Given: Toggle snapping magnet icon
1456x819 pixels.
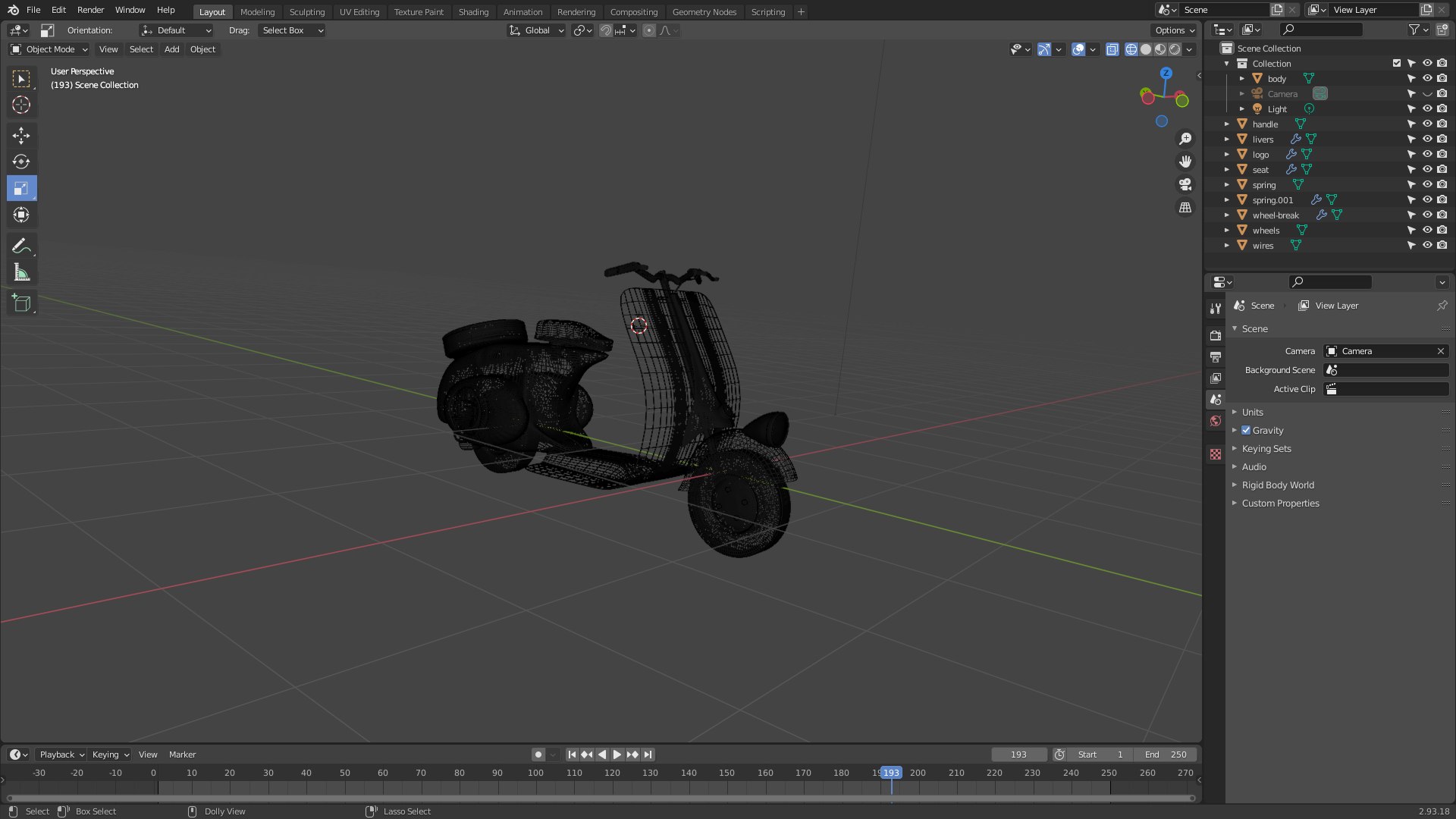Looking at the screenshot, I should [x=606, y=30].
